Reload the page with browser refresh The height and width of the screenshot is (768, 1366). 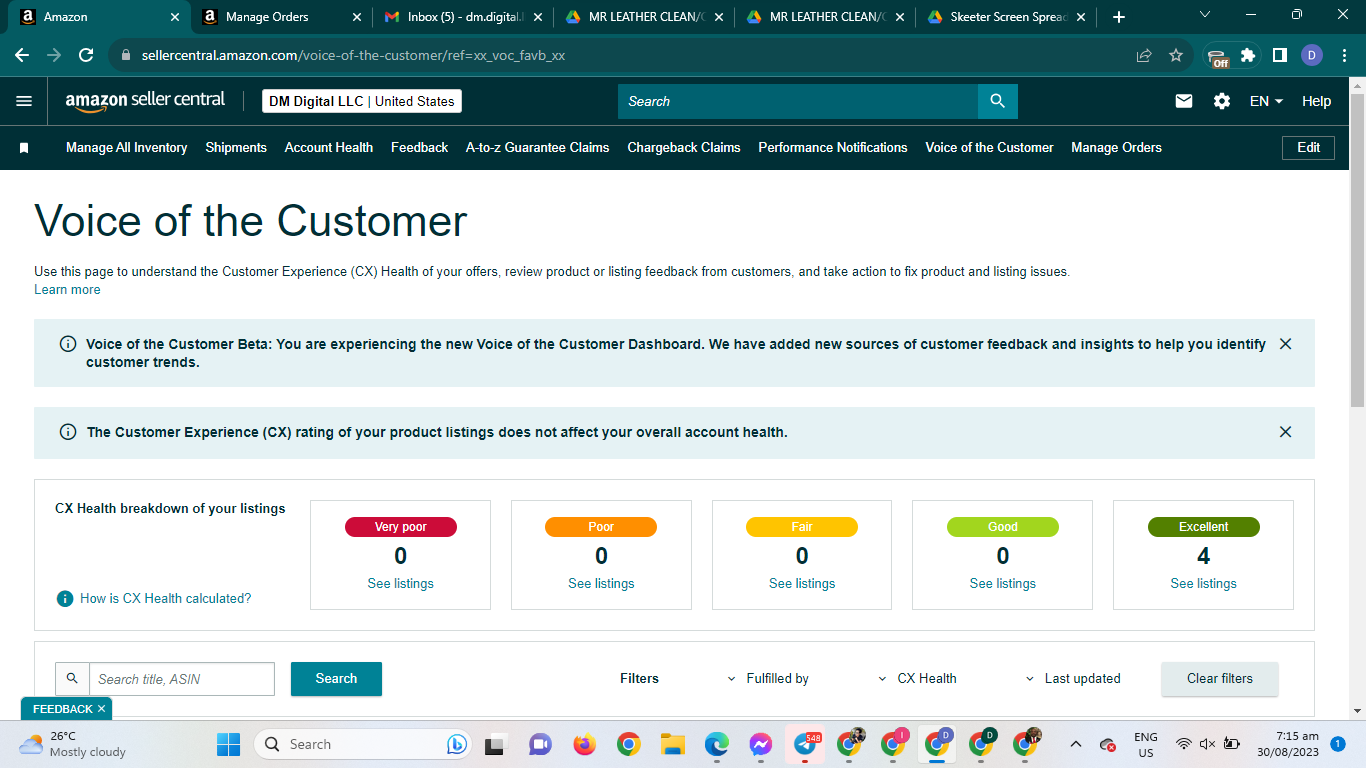[x=86, y=56]
